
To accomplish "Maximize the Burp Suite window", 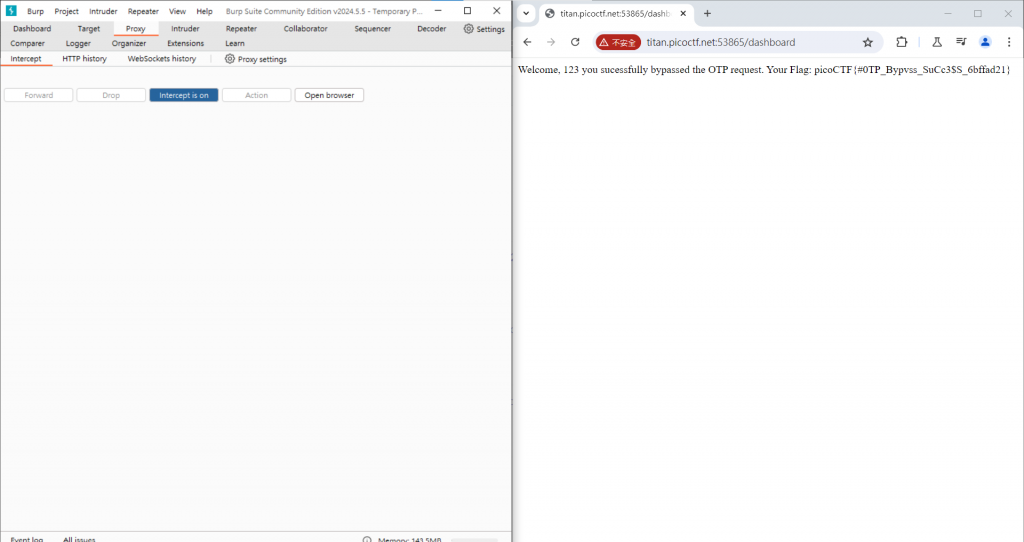I will tap(468, 10).
